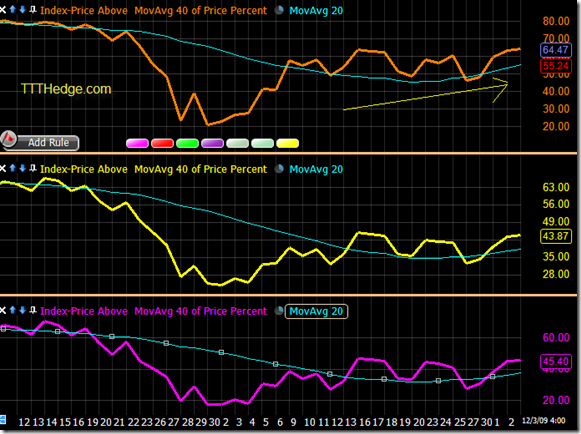The height and width of the screenshot is (434, 581).
Task: Click the red 55.24 value label
Action: (x=556, y=66)
